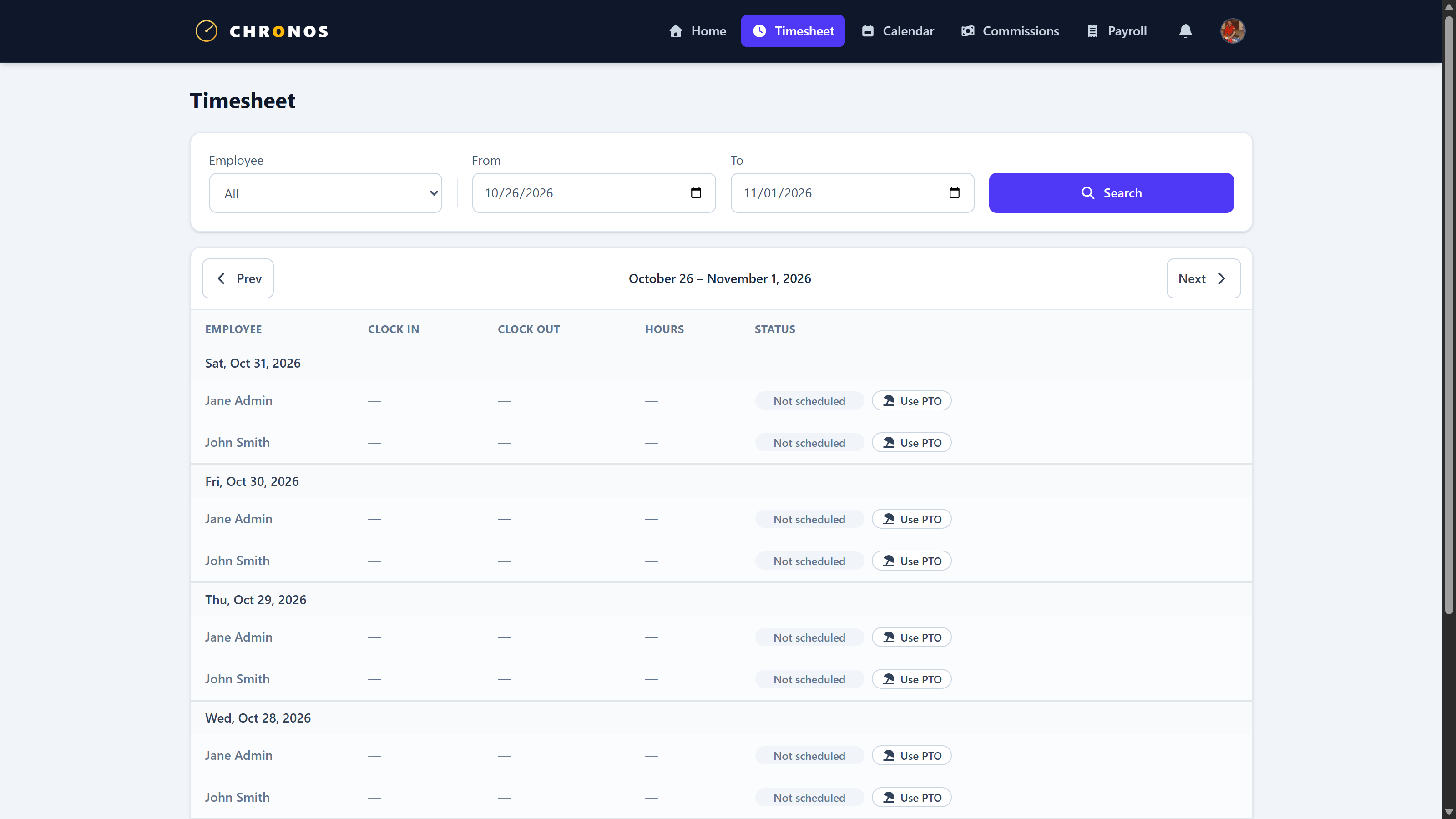This screenshot has height=819, width=1456.
Task: Open the Calendar nav item
Action: click(x=898, y=31)
